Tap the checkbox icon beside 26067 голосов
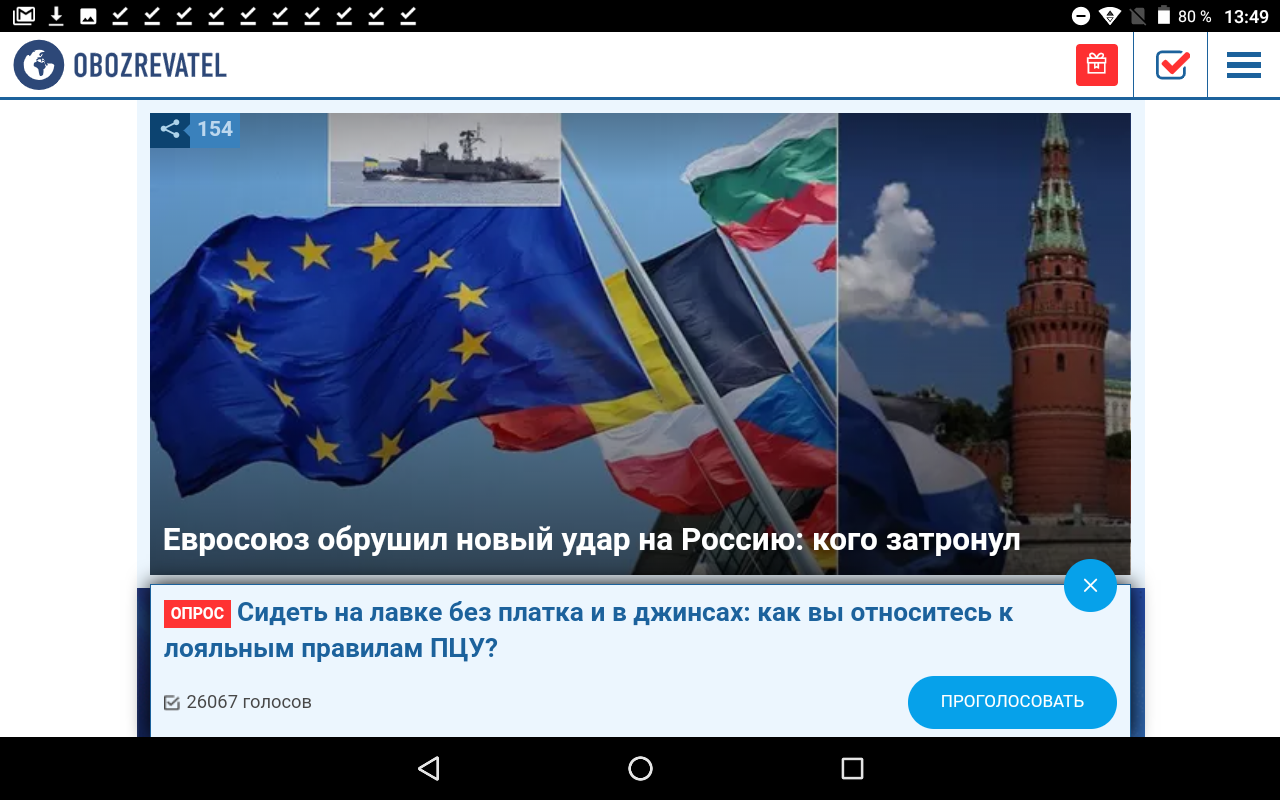The width and height of the screenshot is (1280, 800). pos(172,703)
